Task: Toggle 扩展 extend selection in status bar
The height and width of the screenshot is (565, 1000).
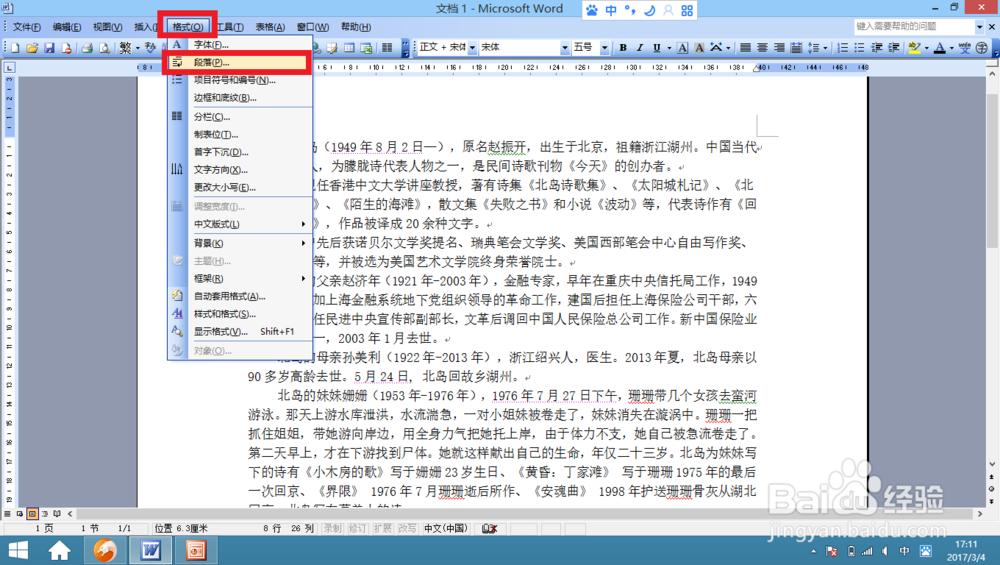Action: (x=382, y=529)
